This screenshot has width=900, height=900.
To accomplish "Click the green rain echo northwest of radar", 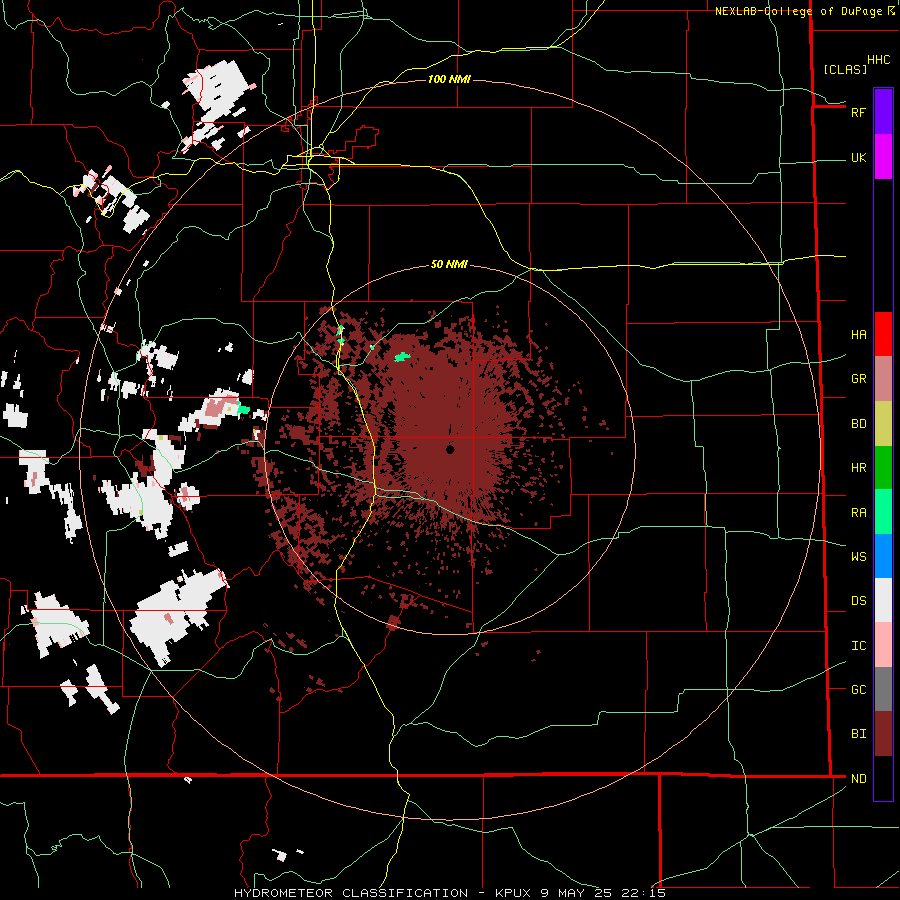I will click(x=402, y=357).
